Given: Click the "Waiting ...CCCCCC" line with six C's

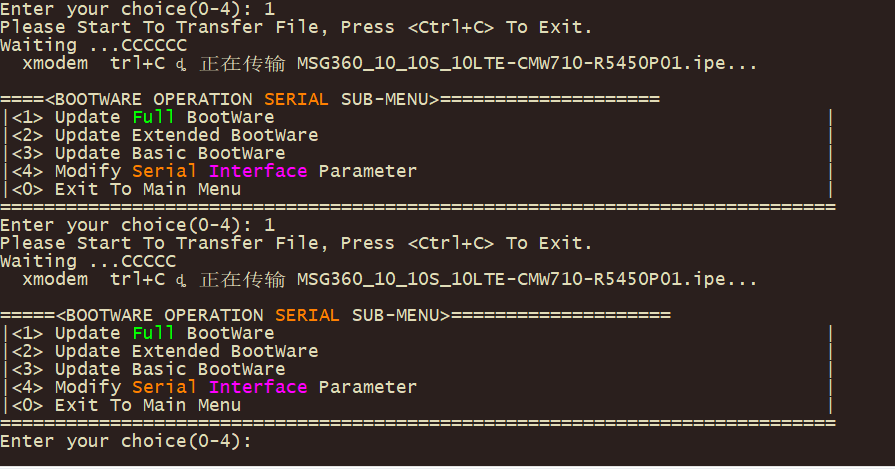Looking at the screenshot, I should click(x=93, y=45).
